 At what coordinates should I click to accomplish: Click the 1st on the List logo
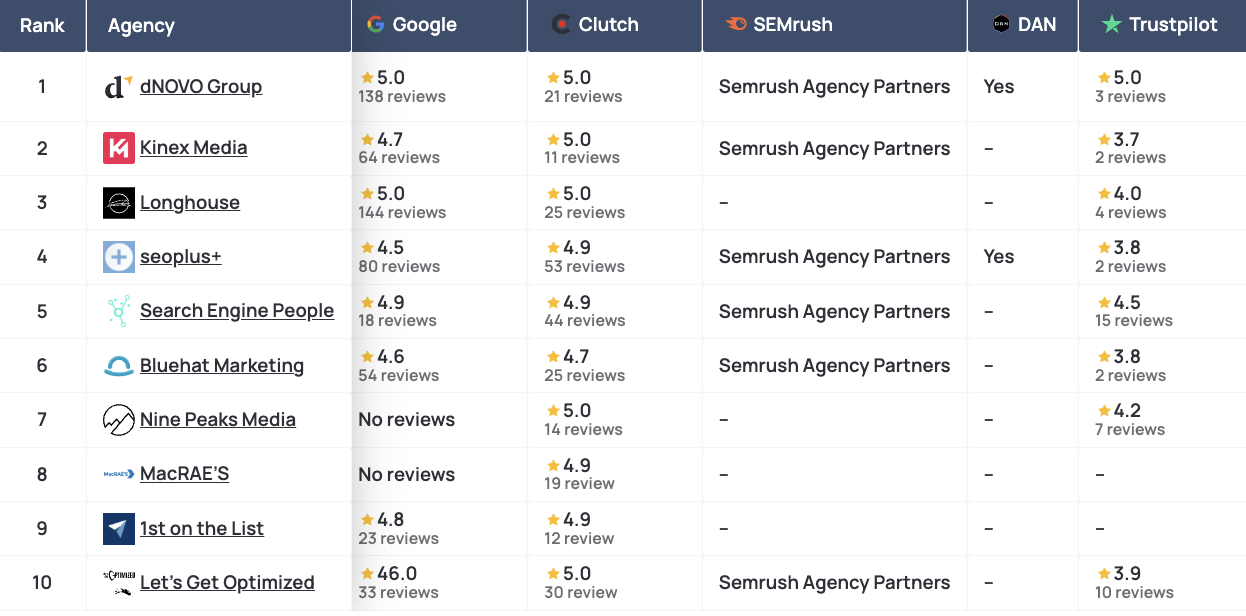pos(118,529)
